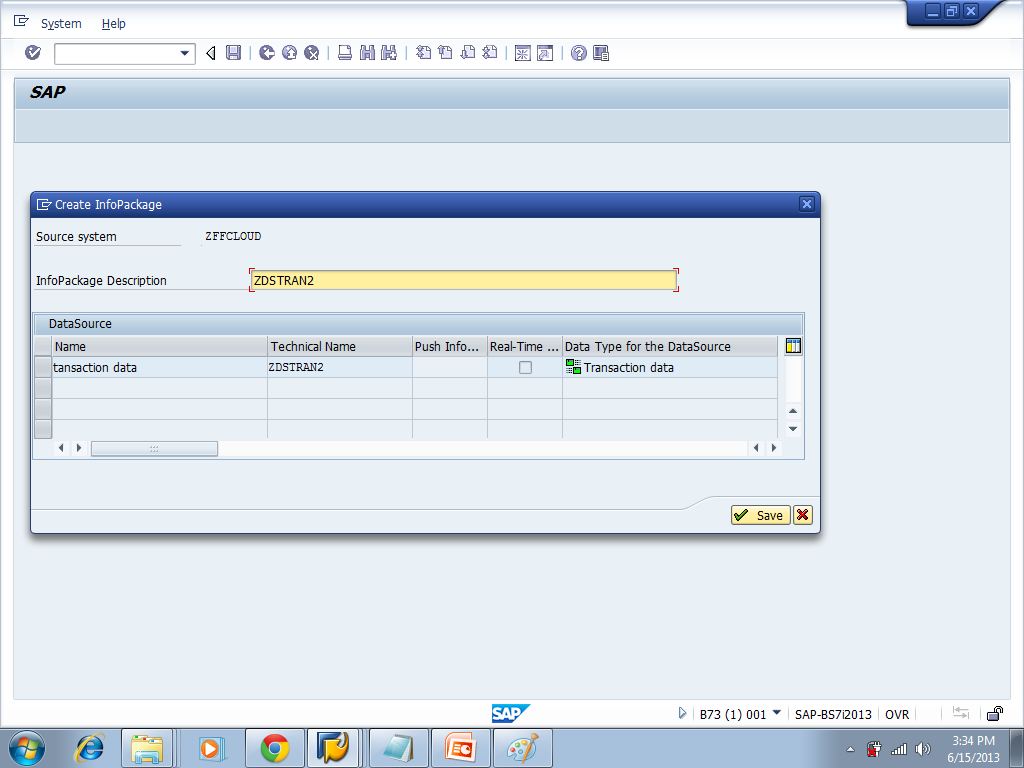Open the Paint app from taskbar
Viewport: 1024px width, 768px height.
pyautogui.click(x=523, y=748)
